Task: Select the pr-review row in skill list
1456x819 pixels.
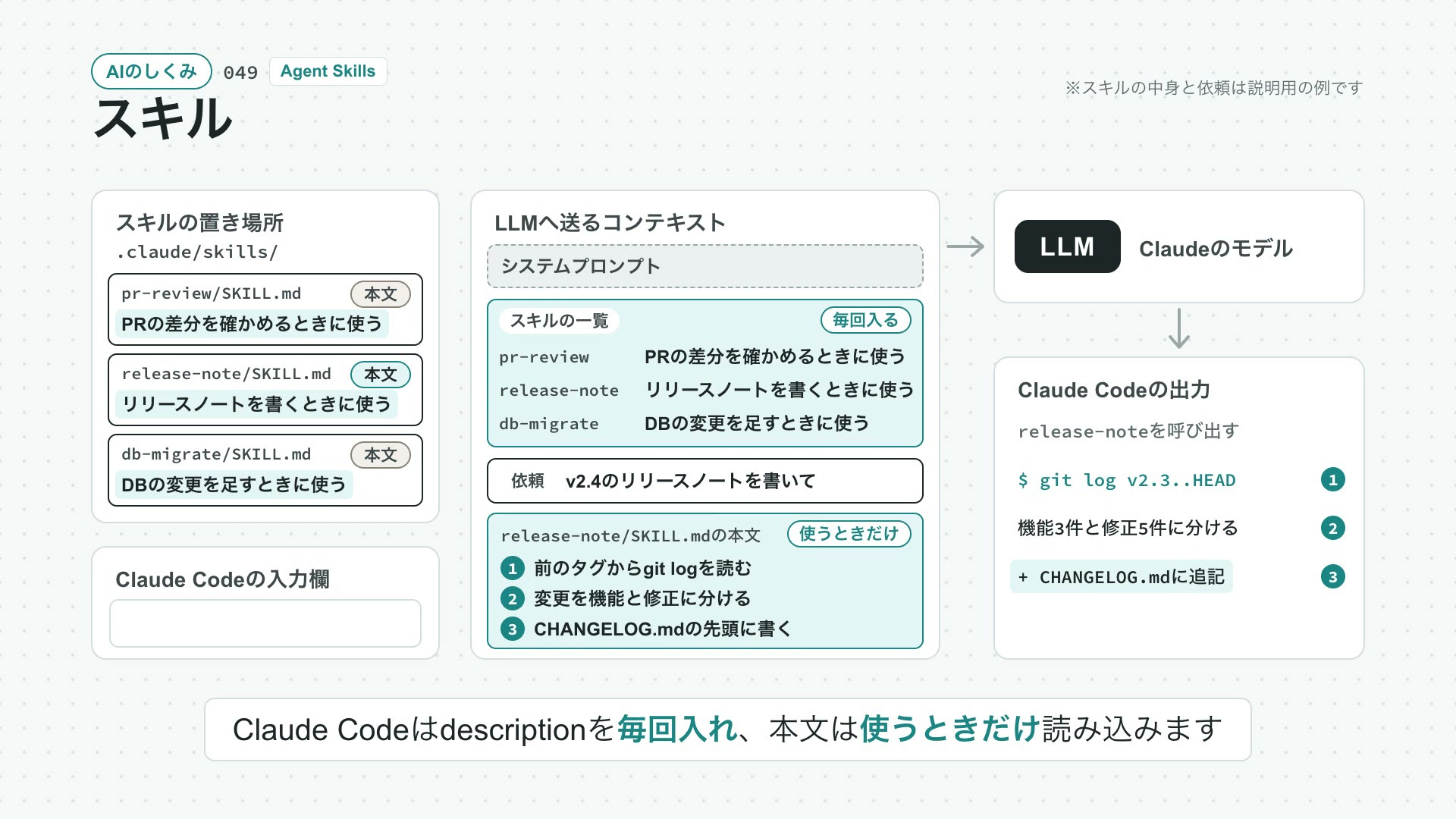Action: pos(704,356)
